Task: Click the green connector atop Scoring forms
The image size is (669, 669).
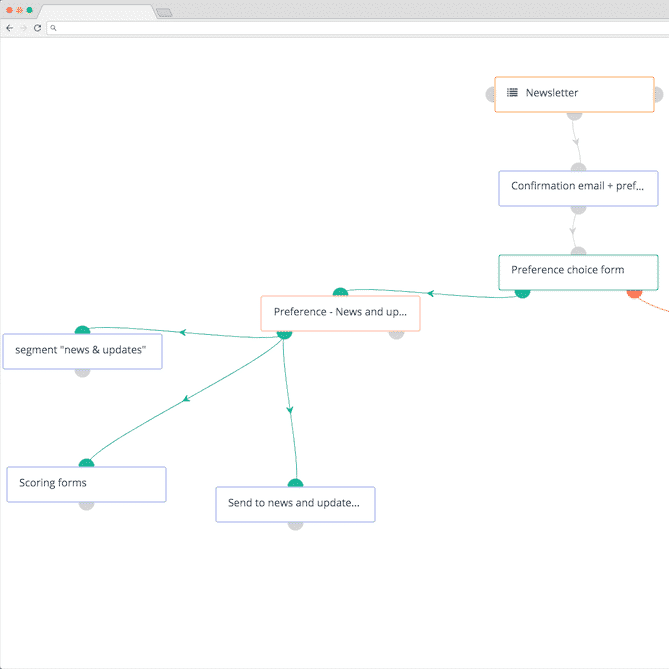Action: (86, 463)
